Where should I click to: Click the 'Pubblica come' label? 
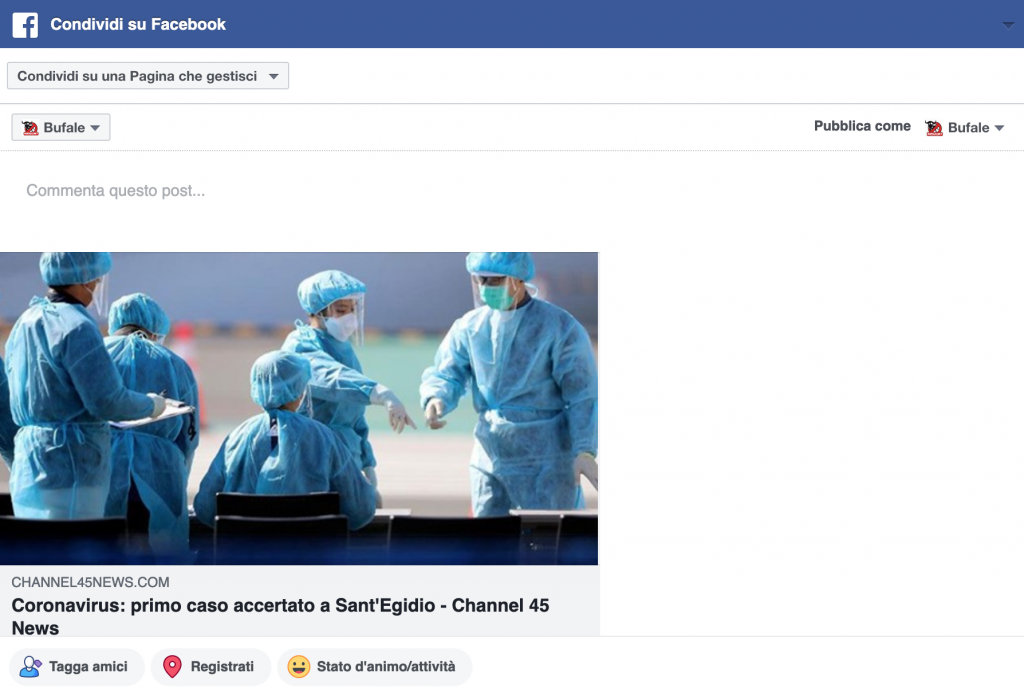(x=862, y=126)
